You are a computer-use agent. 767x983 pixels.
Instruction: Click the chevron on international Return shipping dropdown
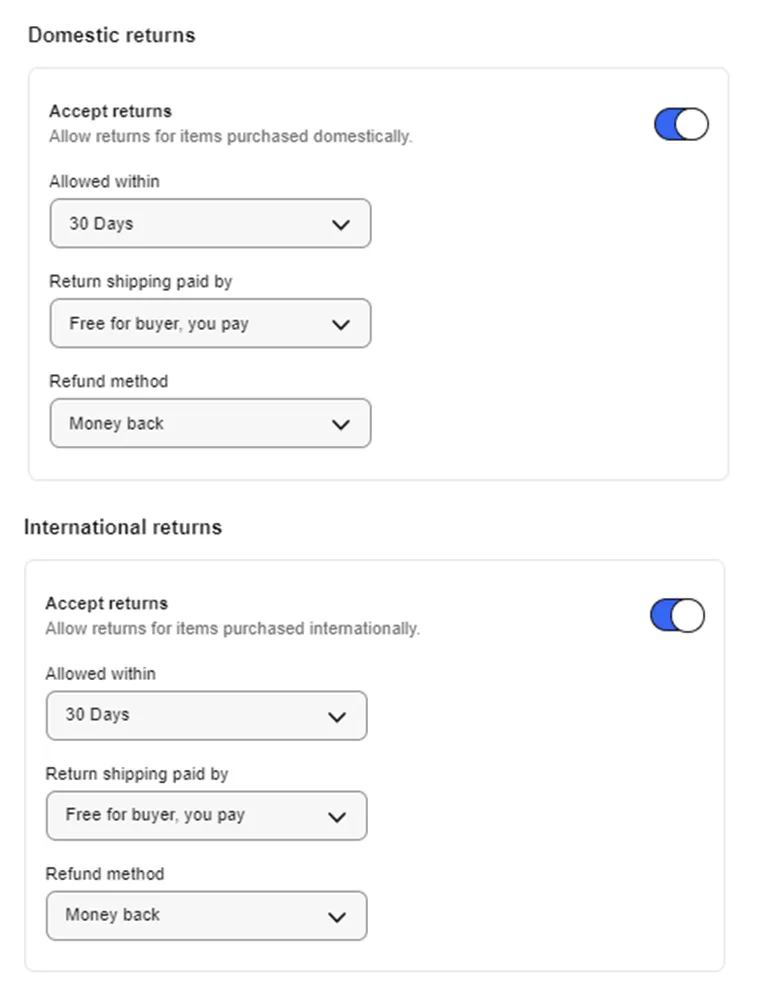pyautogui.click(x=337, y=815)
